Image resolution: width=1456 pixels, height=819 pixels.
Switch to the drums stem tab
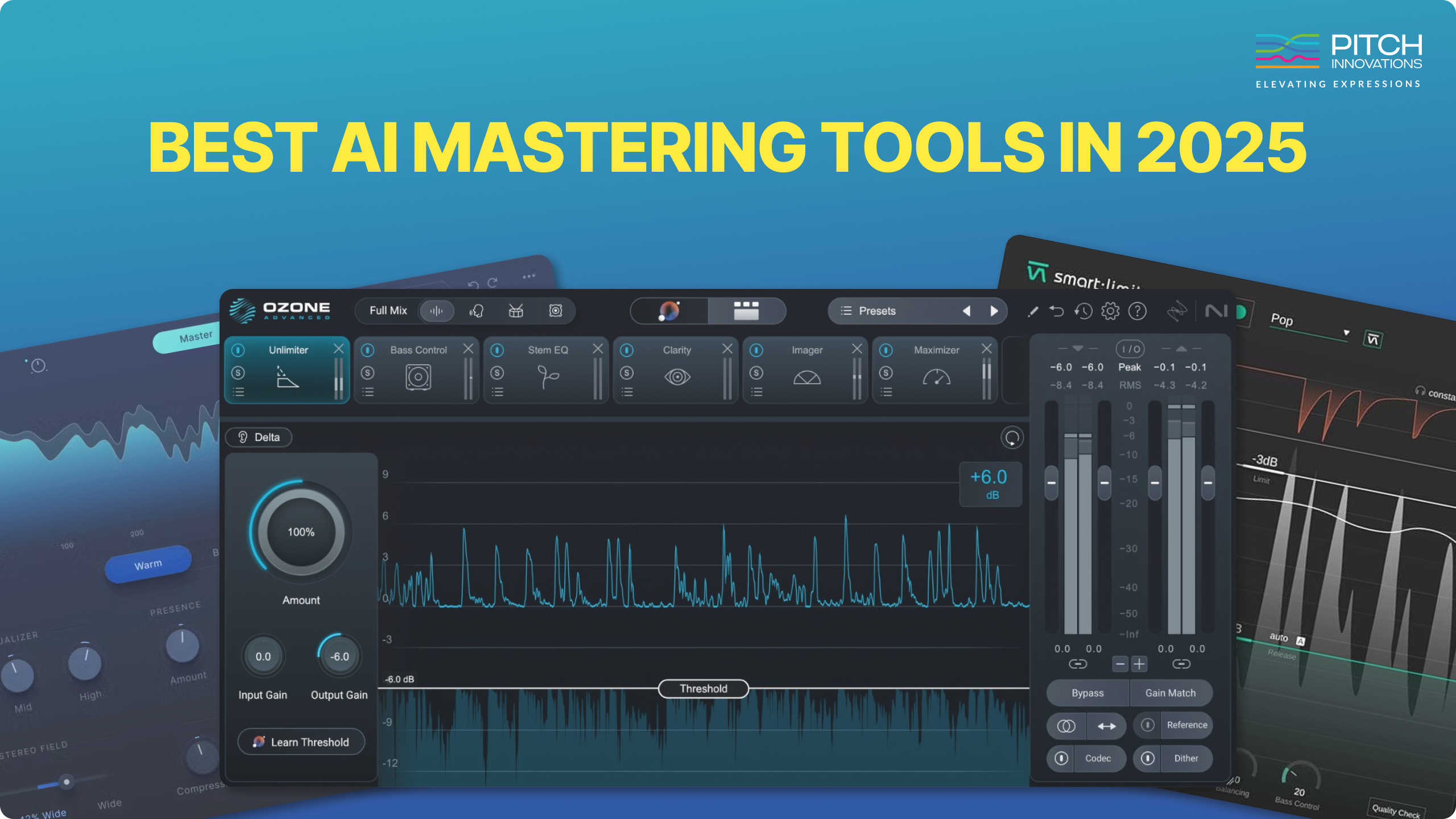coord(515,311)
